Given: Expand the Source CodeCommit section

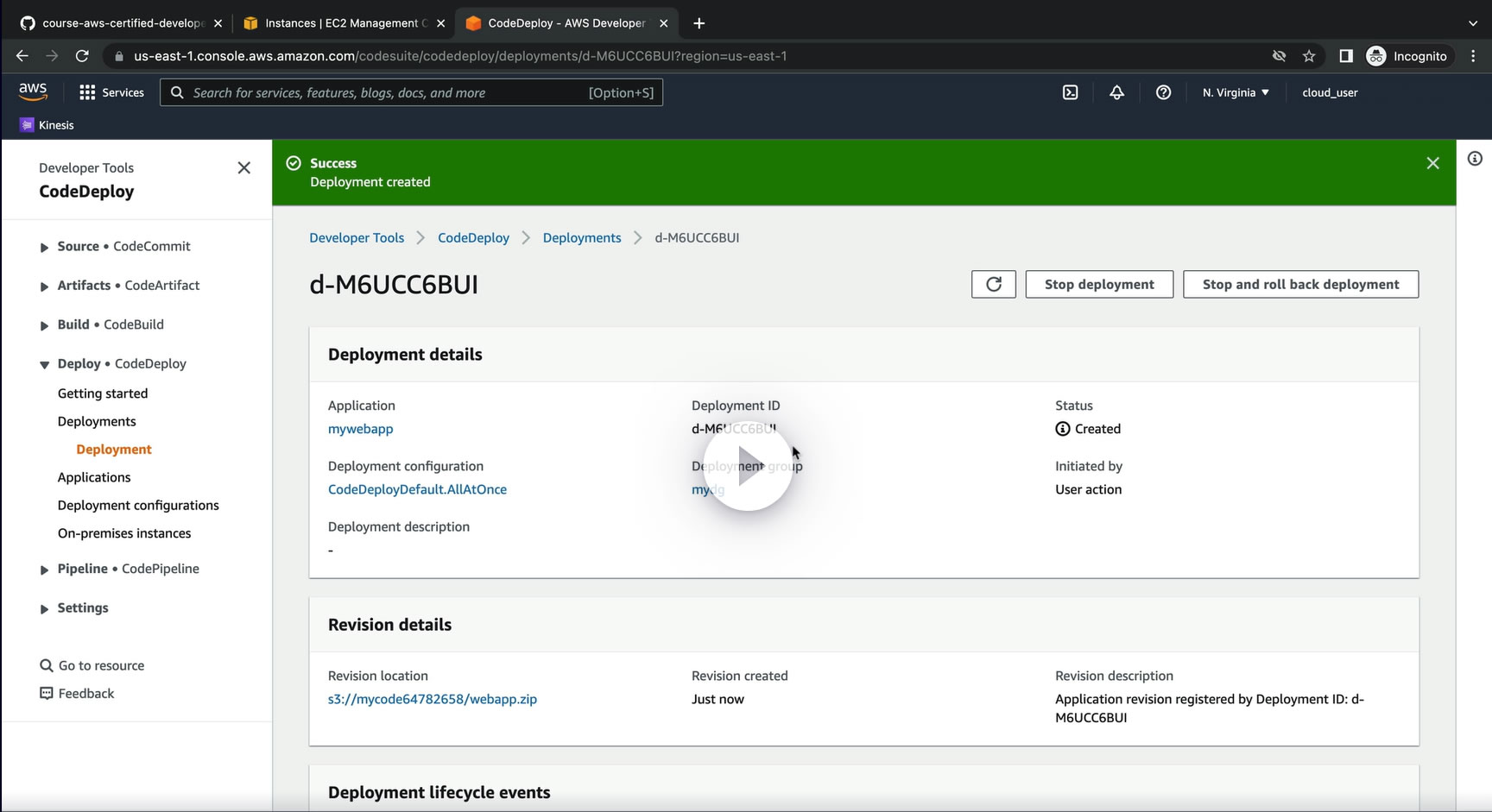Looking at the screenshot, I should (44, 248).
